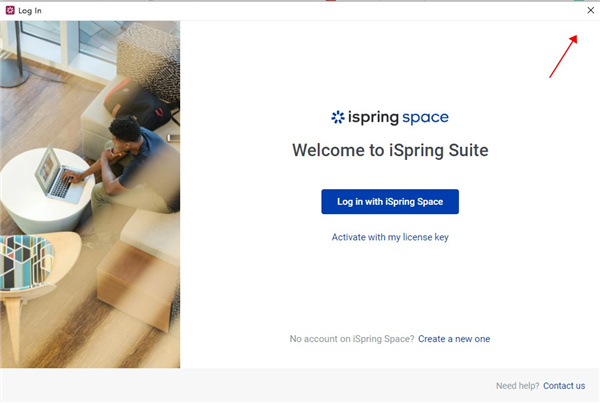Open the Contact us link
The image size is (600, 403).
click(x=564, y=386)
